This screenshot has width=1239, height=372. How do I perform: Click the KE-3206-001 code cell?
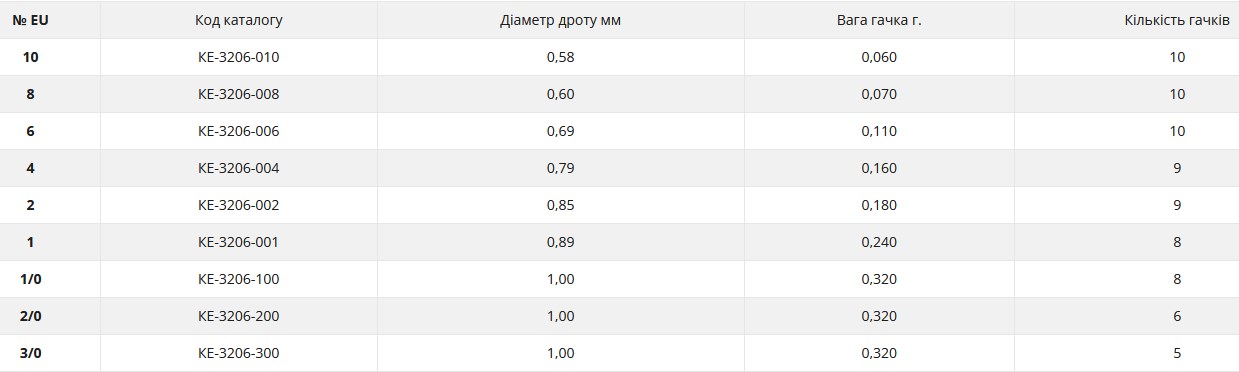tap(239, 242)
